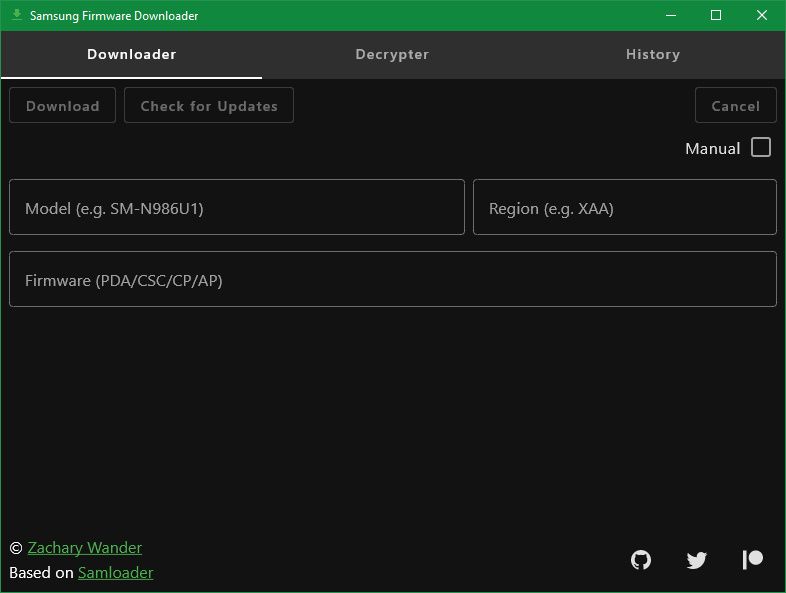Open the Patreon icon link
This screenshot has width=786, height=593.
[753, 560]
